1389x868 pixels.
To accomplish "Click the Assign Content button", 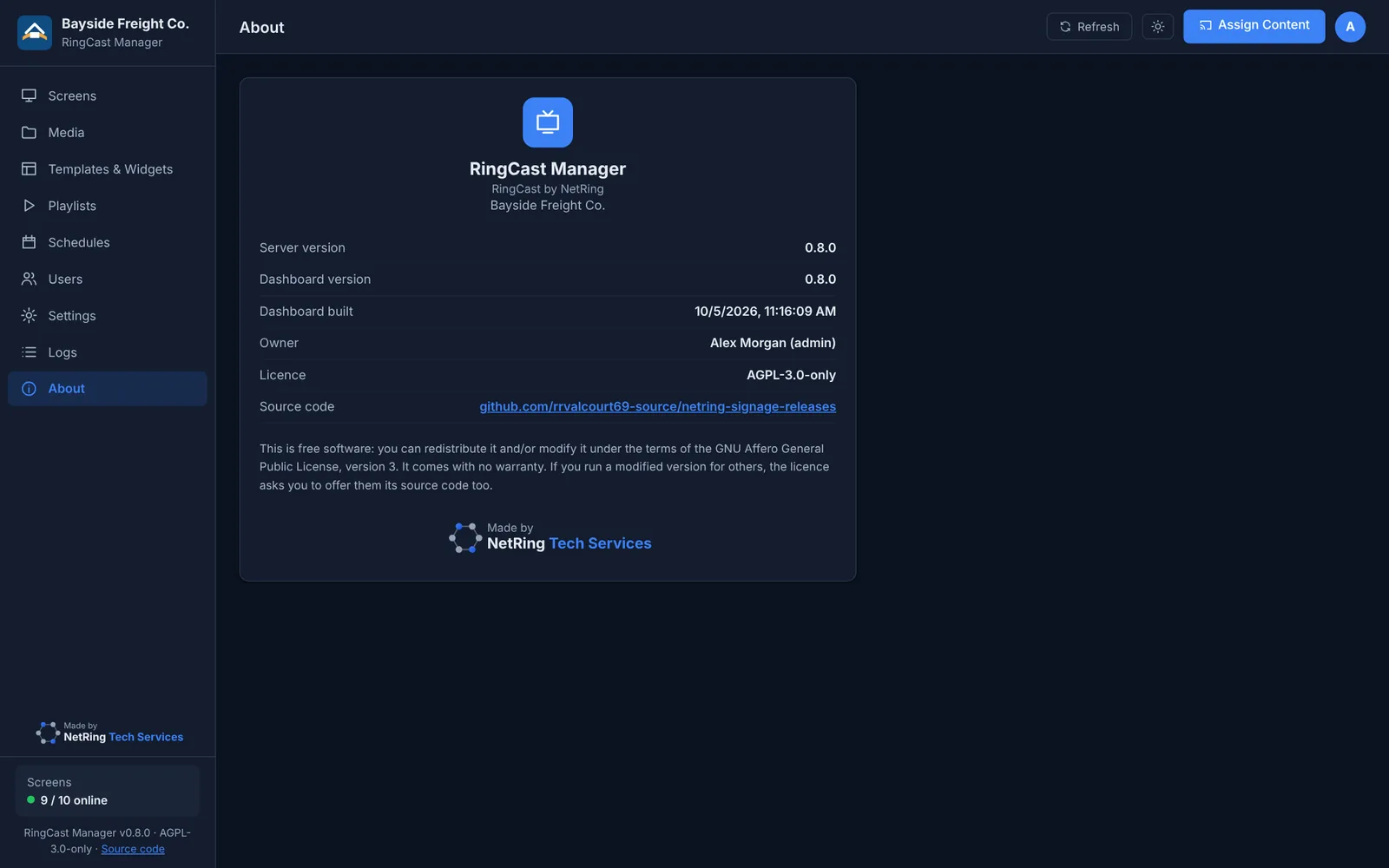I will click(1254, 26).
